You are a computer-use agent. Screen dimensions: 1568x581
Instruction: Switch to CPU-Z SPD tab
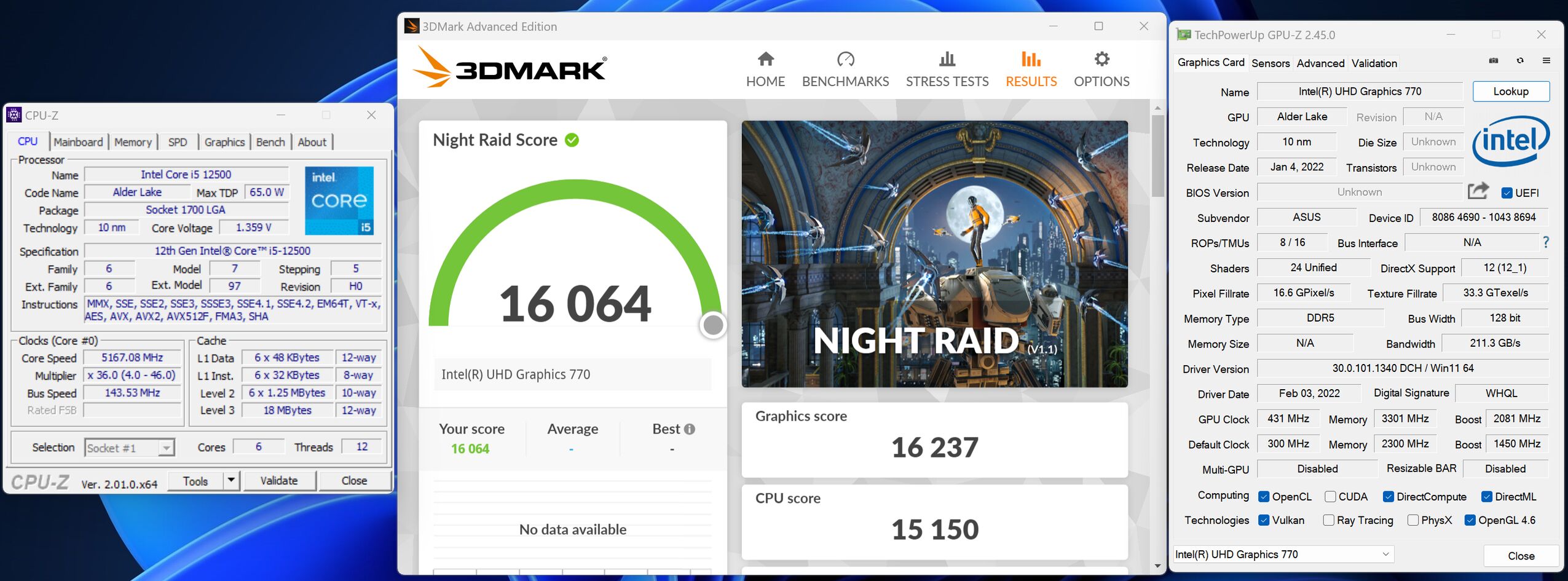pos(178,142)
